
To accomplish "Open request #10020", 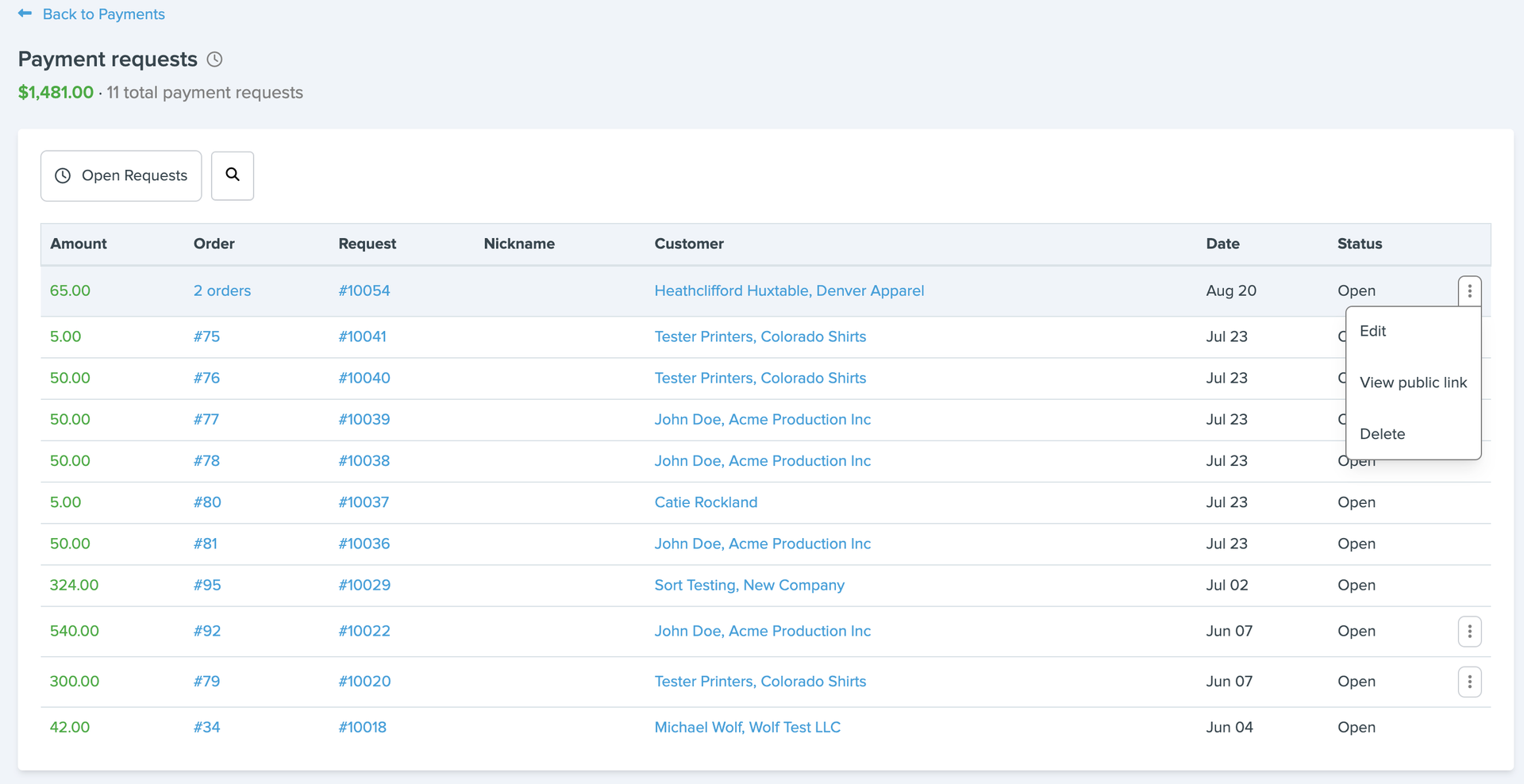I will [x=364, y=681].
